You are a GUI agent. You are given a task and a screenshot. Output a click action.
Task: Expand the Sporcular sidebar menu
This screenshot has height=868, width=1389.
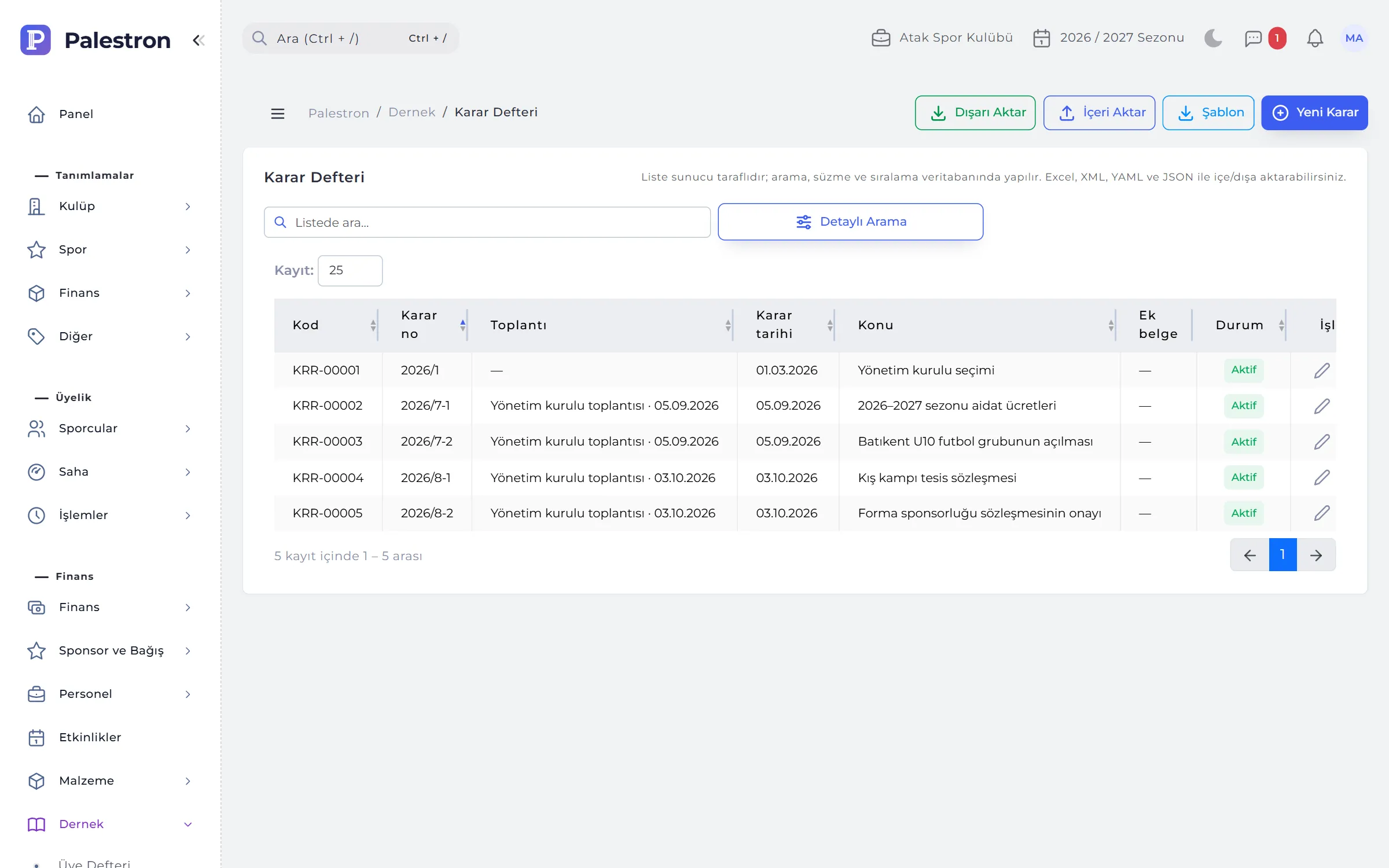tap(110, 429)
